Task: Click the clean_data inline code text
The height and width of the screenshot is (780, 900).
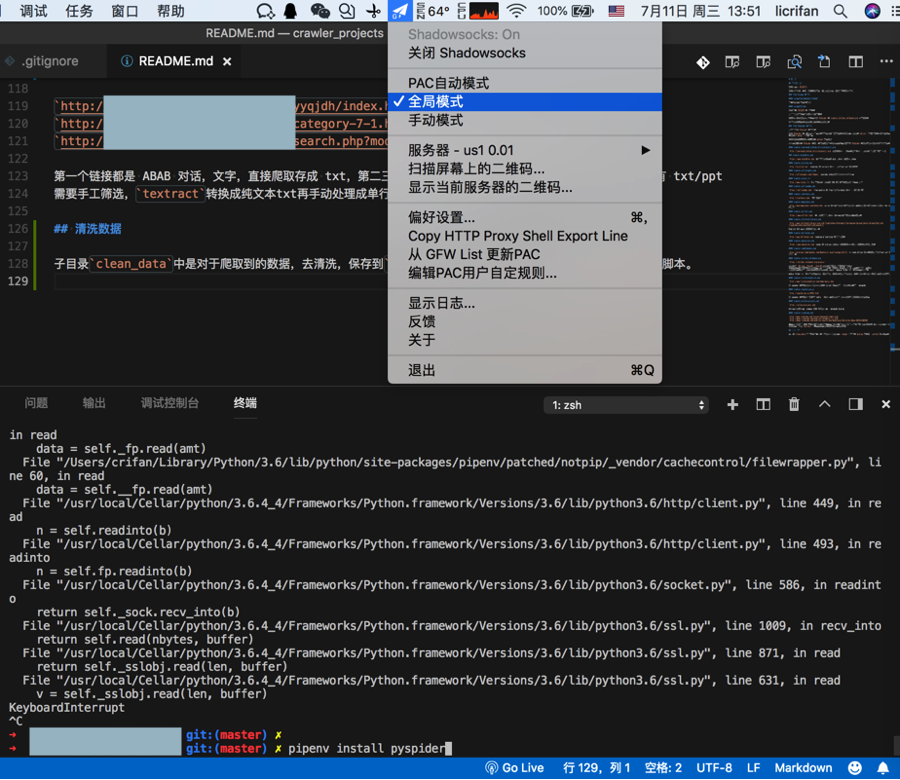Action: [x=131, y=264]
